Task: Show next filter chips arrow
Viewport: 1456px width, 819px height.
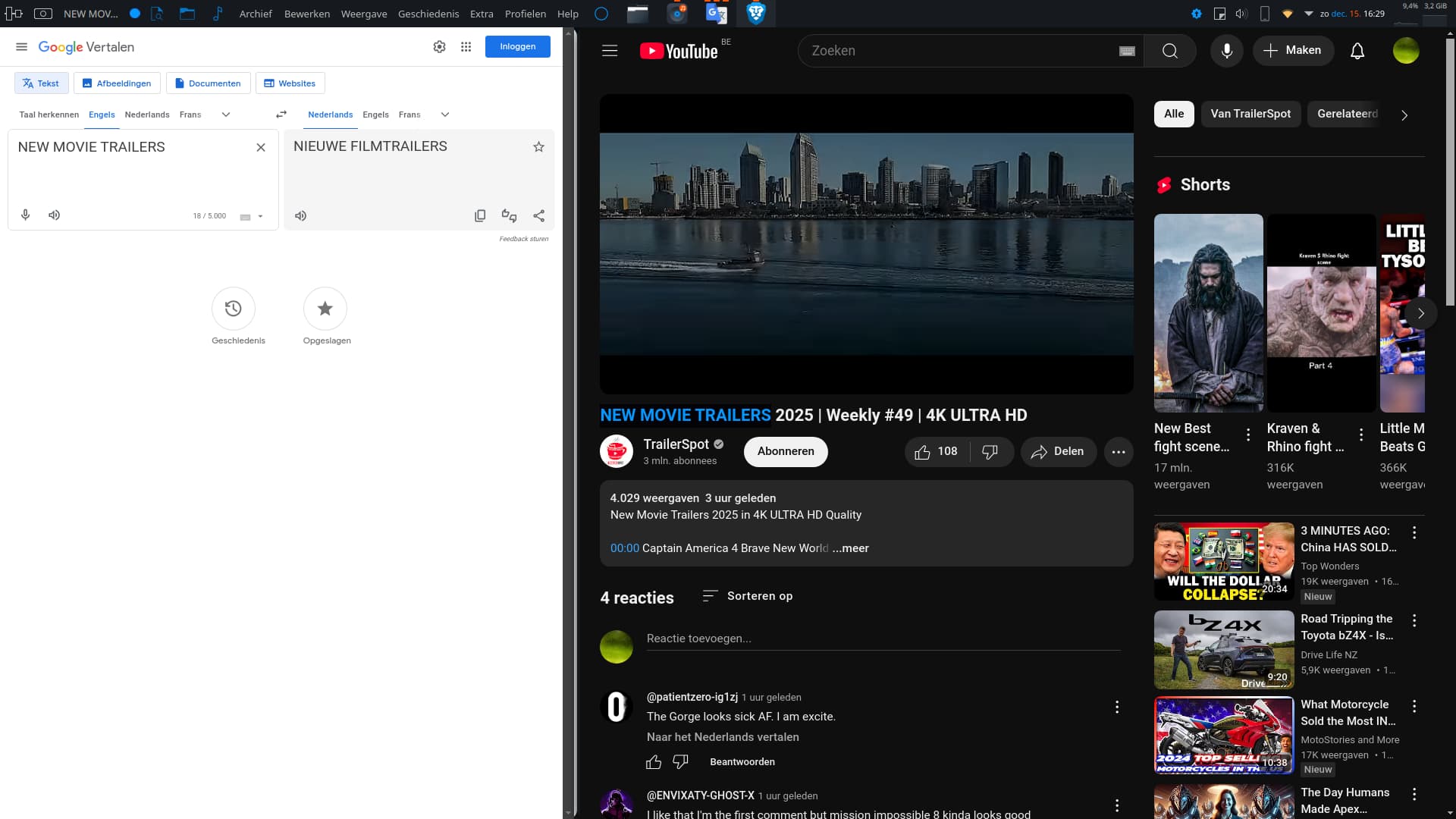Action: (1404, 115)
